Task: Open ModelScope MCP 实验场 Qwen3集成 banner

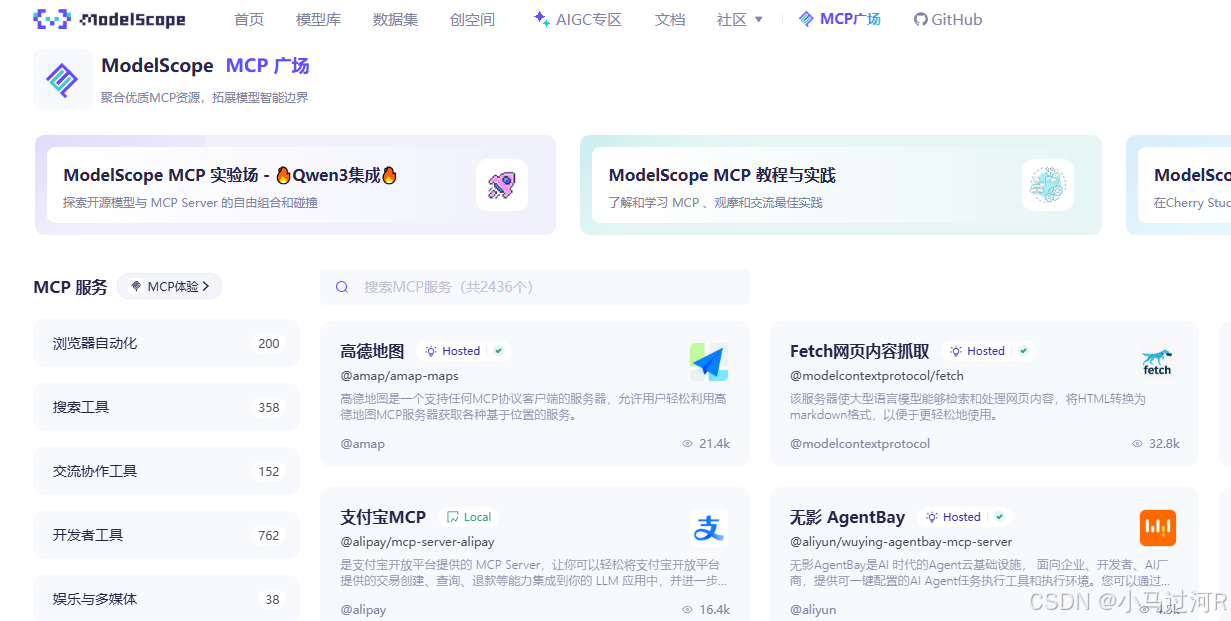Action: pyautogui.click(x=295, y=185)
